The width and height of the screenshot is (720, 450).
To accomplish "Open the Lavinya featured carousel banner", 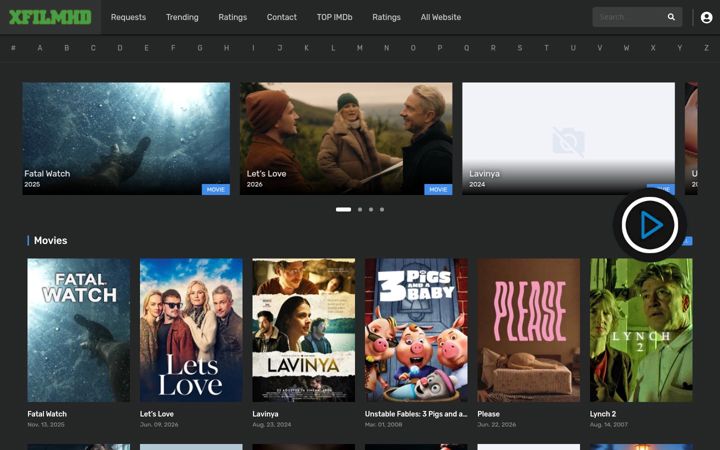I will point(568,139).
